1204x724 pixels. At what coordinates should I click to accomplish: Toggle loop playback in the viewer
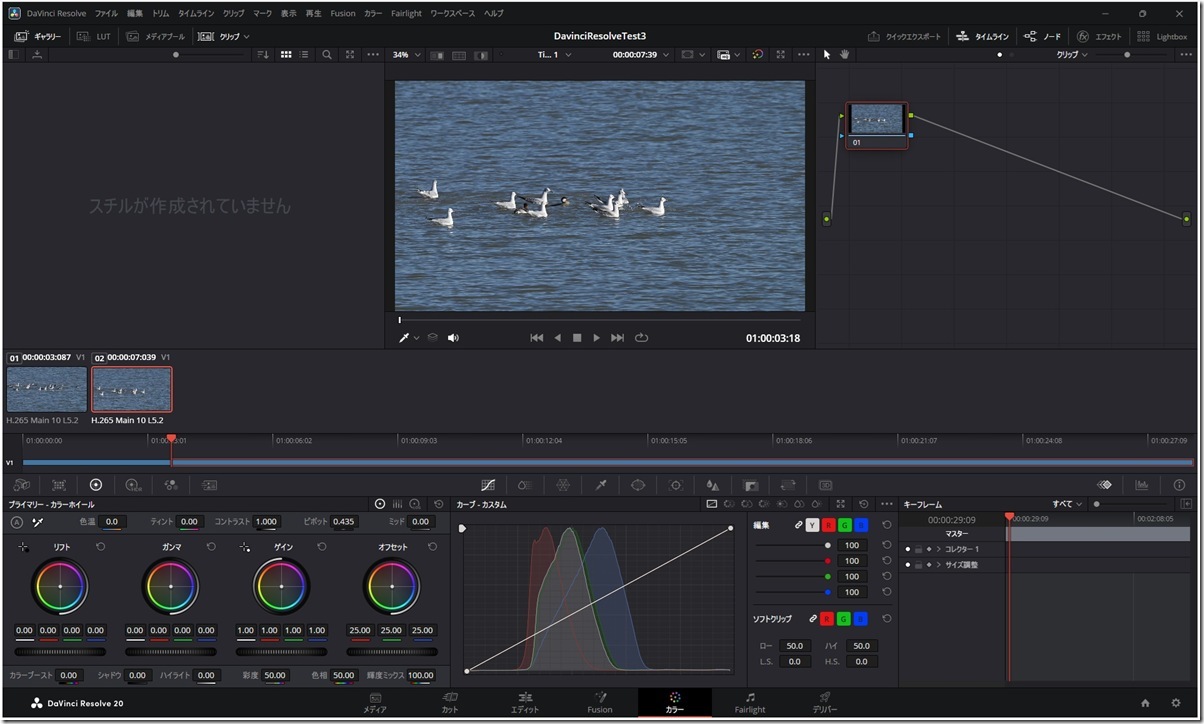coord(642,338)
